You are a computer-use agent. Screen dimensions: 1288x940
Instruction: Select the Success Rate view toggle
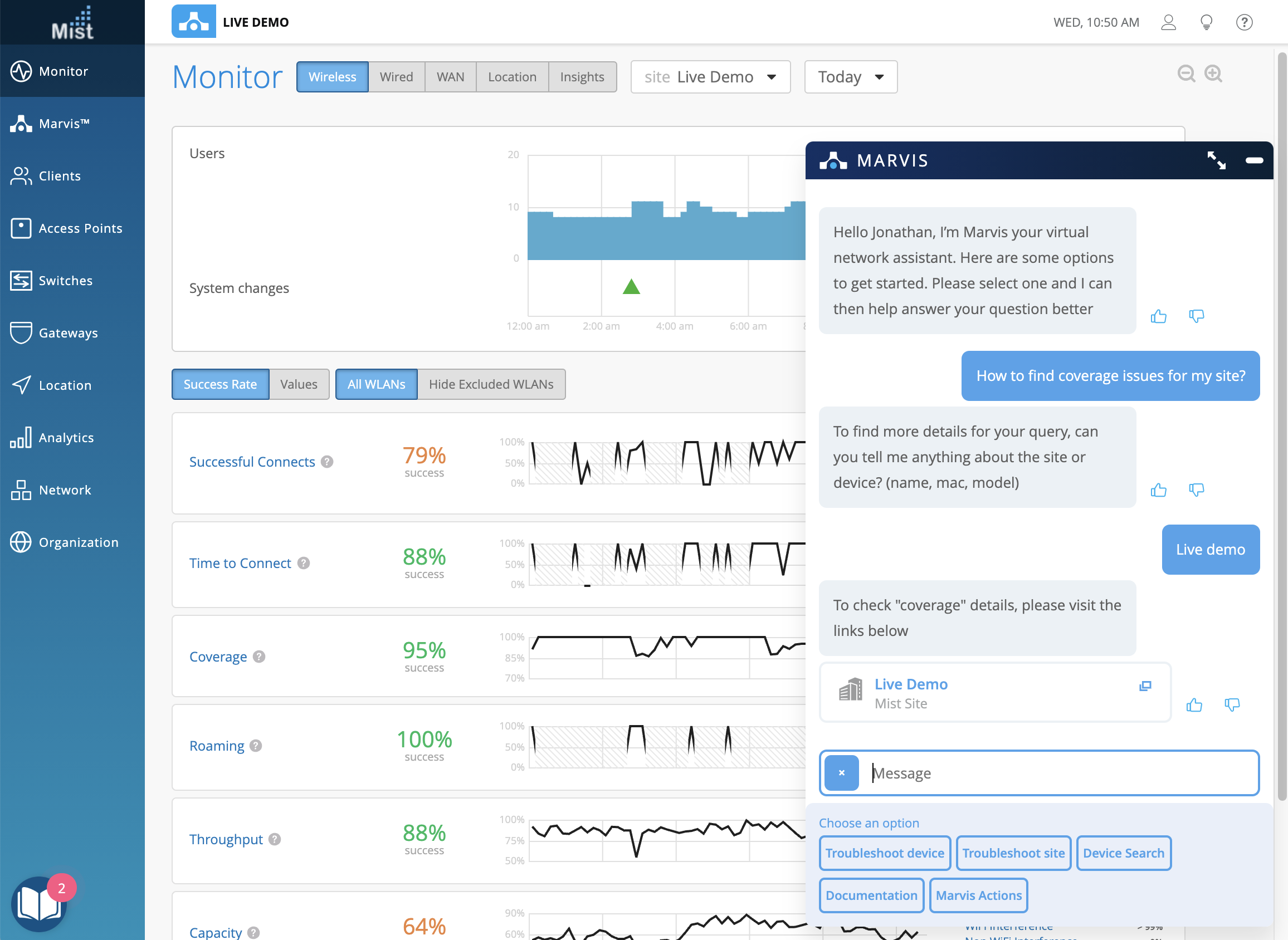220,385
